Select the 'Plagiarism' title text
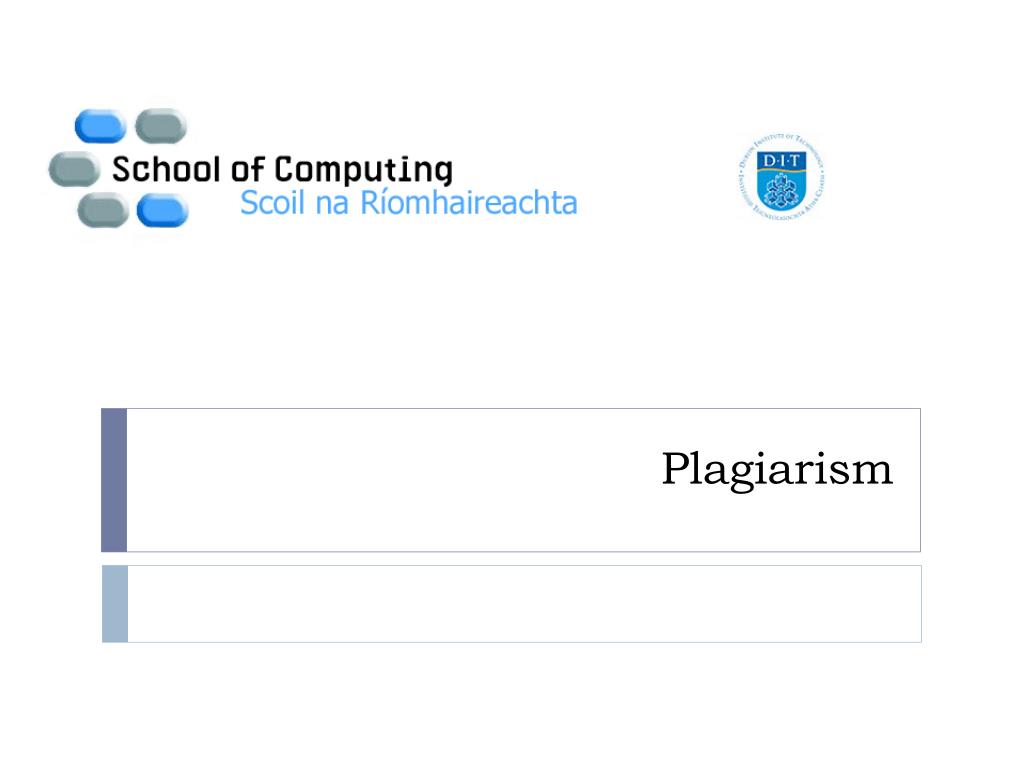Viewport: 1024px width, 768px height. (776, 469)
